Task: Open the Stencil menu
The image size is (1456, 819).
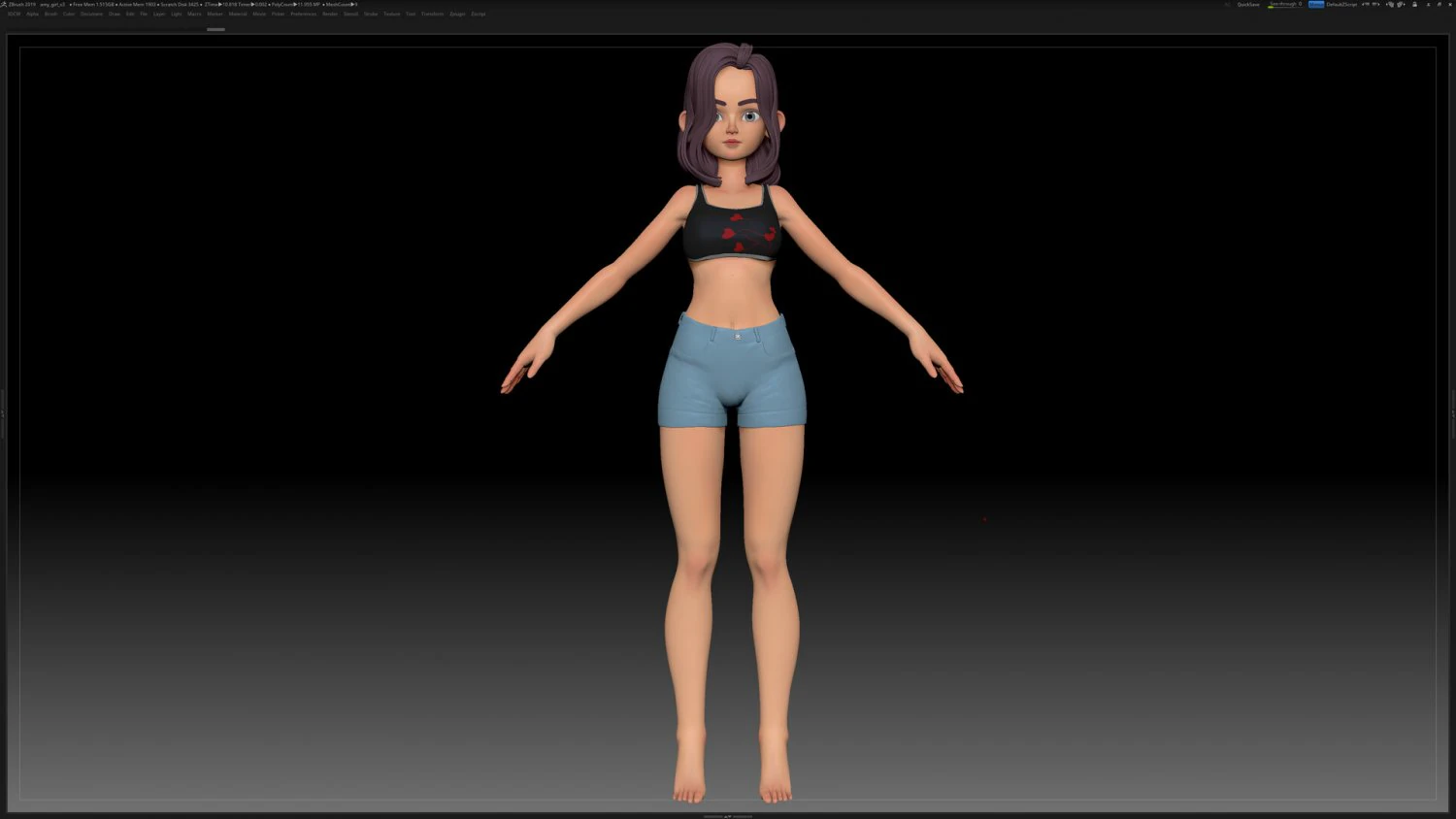Action: [351, 14]
